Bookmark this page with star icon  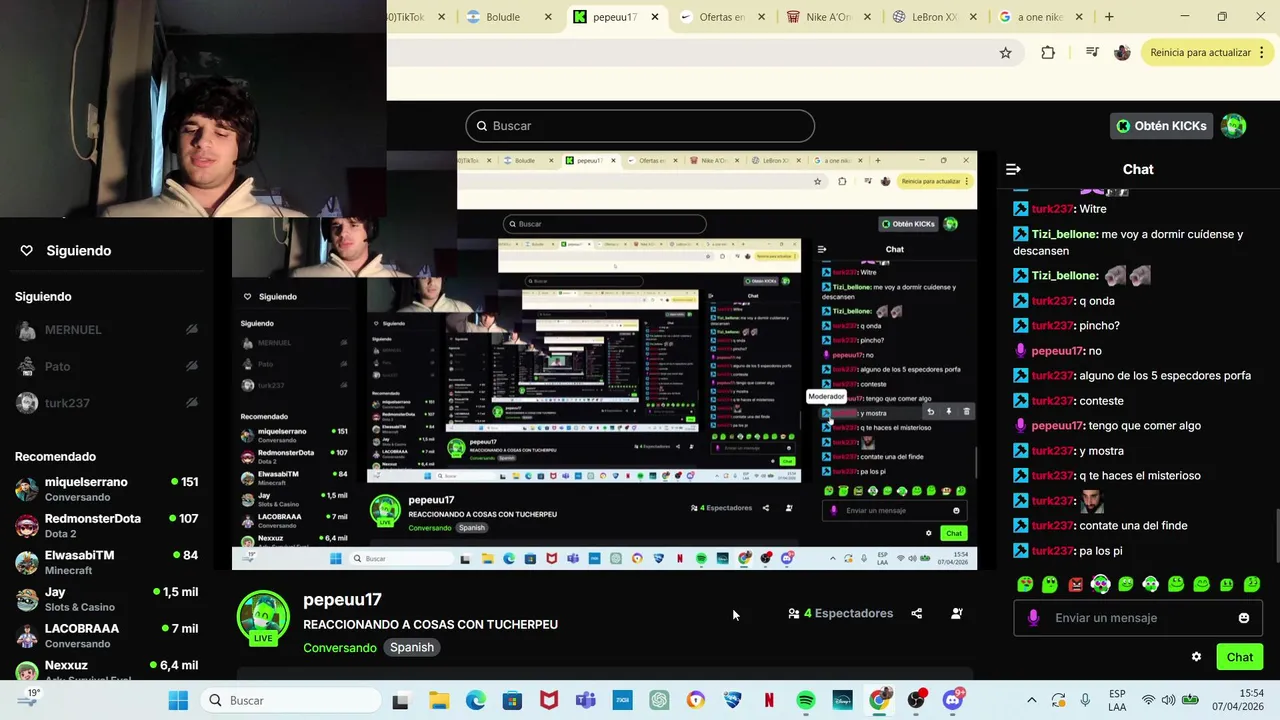[x=1006, y=53]
